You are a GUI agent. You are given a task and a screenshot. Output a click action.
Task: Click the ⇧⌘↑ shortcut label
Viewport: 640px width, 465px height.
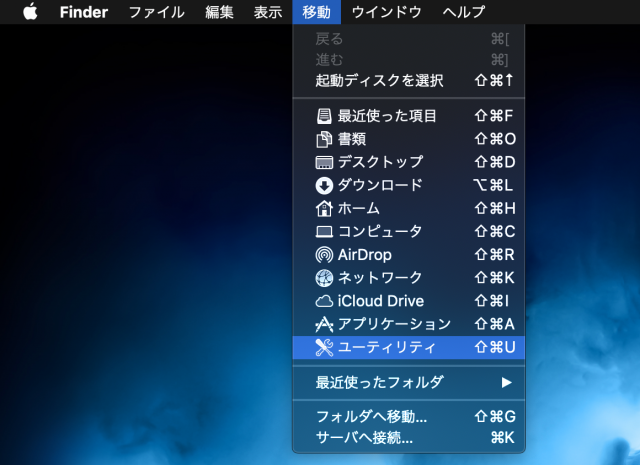pos(493,80)
